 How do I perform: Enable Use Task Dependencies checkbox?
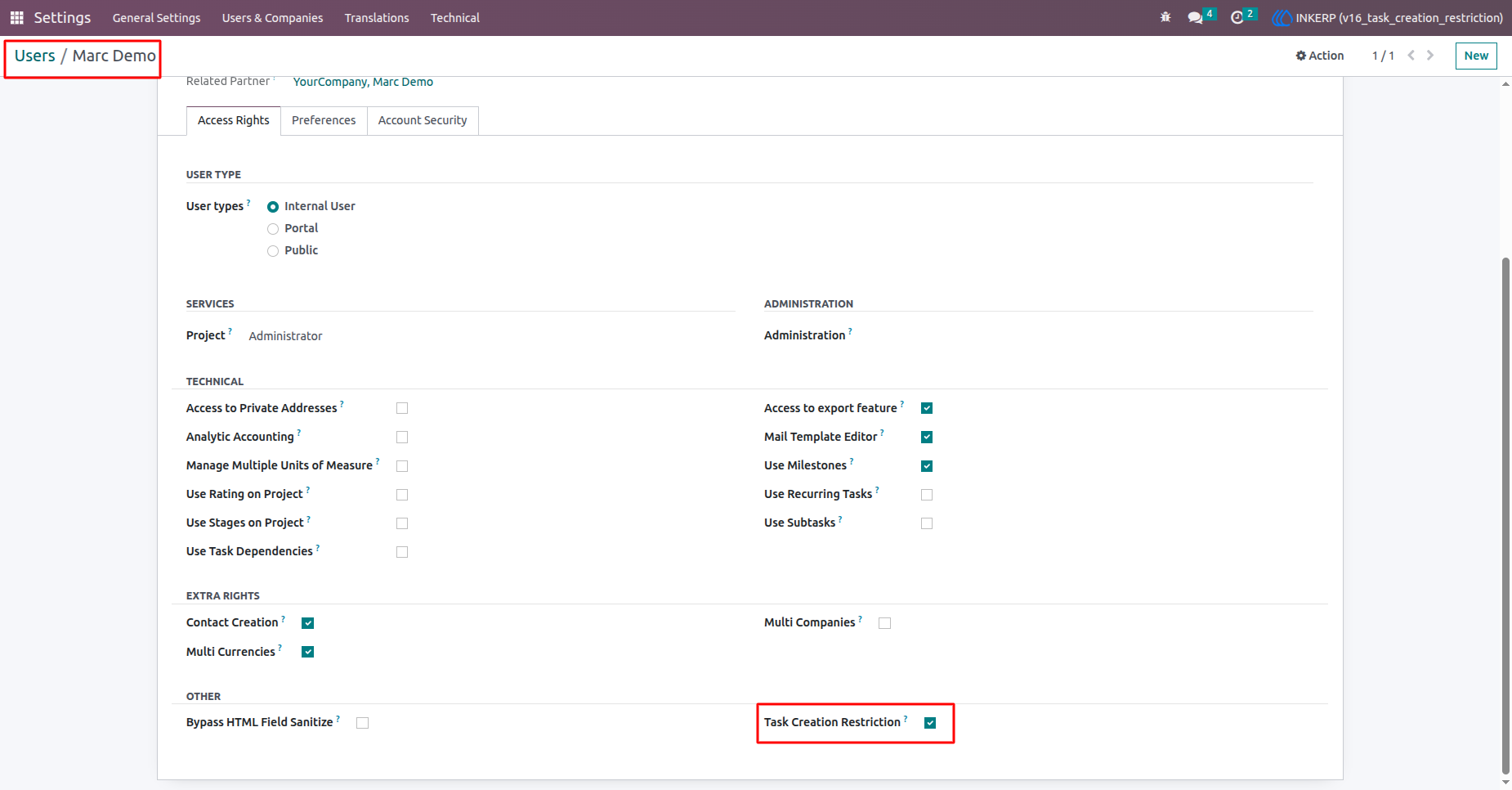click(x=402, y=552)
